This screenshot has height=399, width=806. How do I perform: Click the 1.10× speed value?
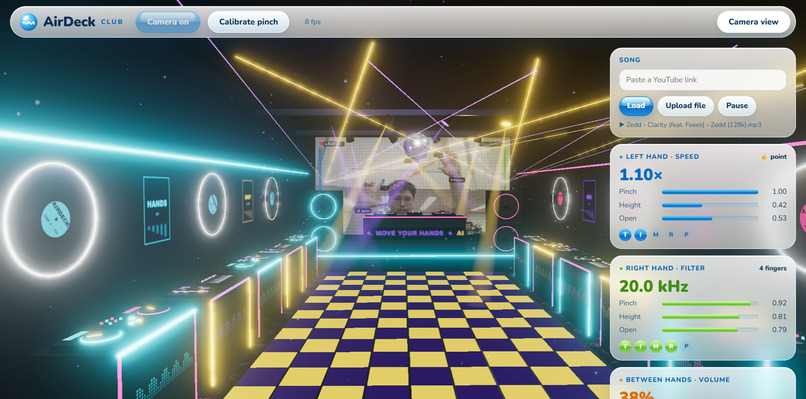pos(641,175)
